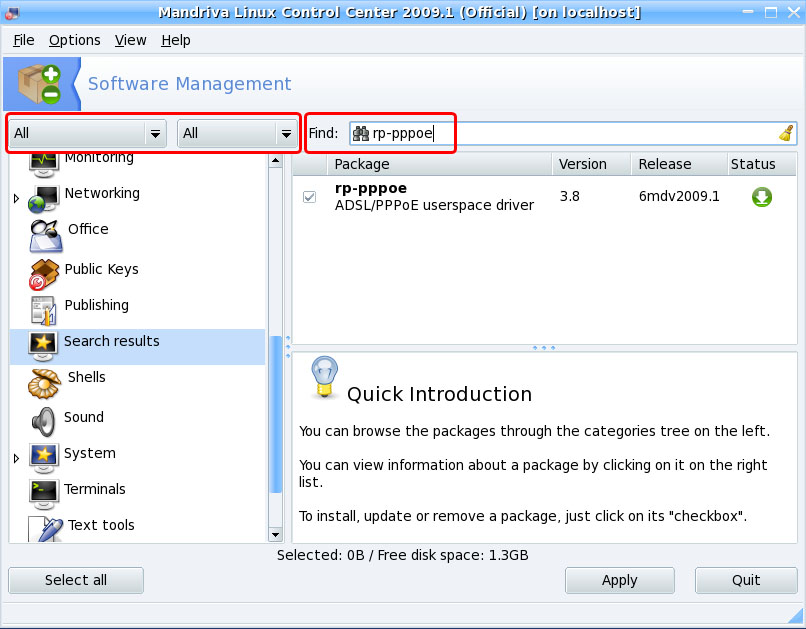Click the green install status icon for rp-pppoe
This screenshot has height=629, width=806.
tap(762, 197)
